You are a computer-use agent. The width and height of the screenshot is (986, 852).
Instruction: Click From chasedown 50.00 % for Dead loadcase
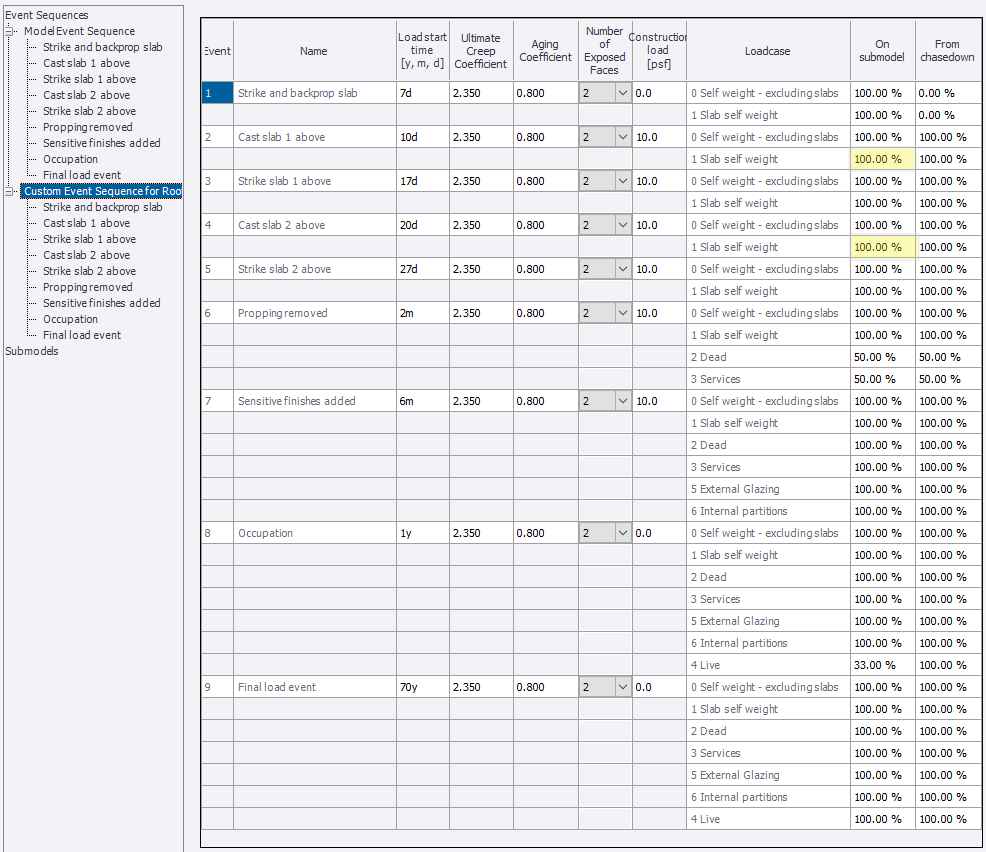tap(947, 357)
